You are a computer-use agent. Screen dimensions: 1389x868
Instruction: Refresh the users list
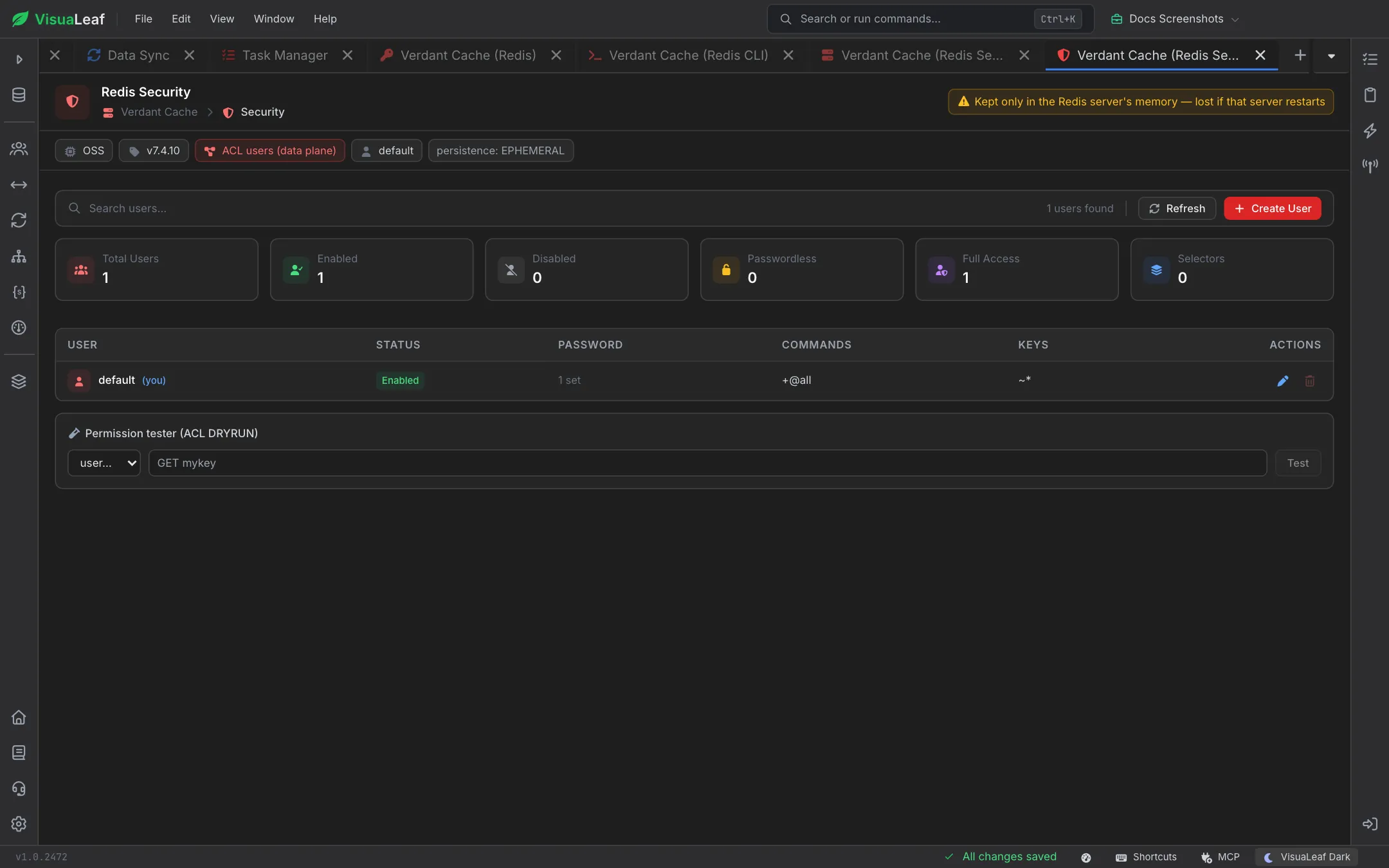[x=1177, y=208]
